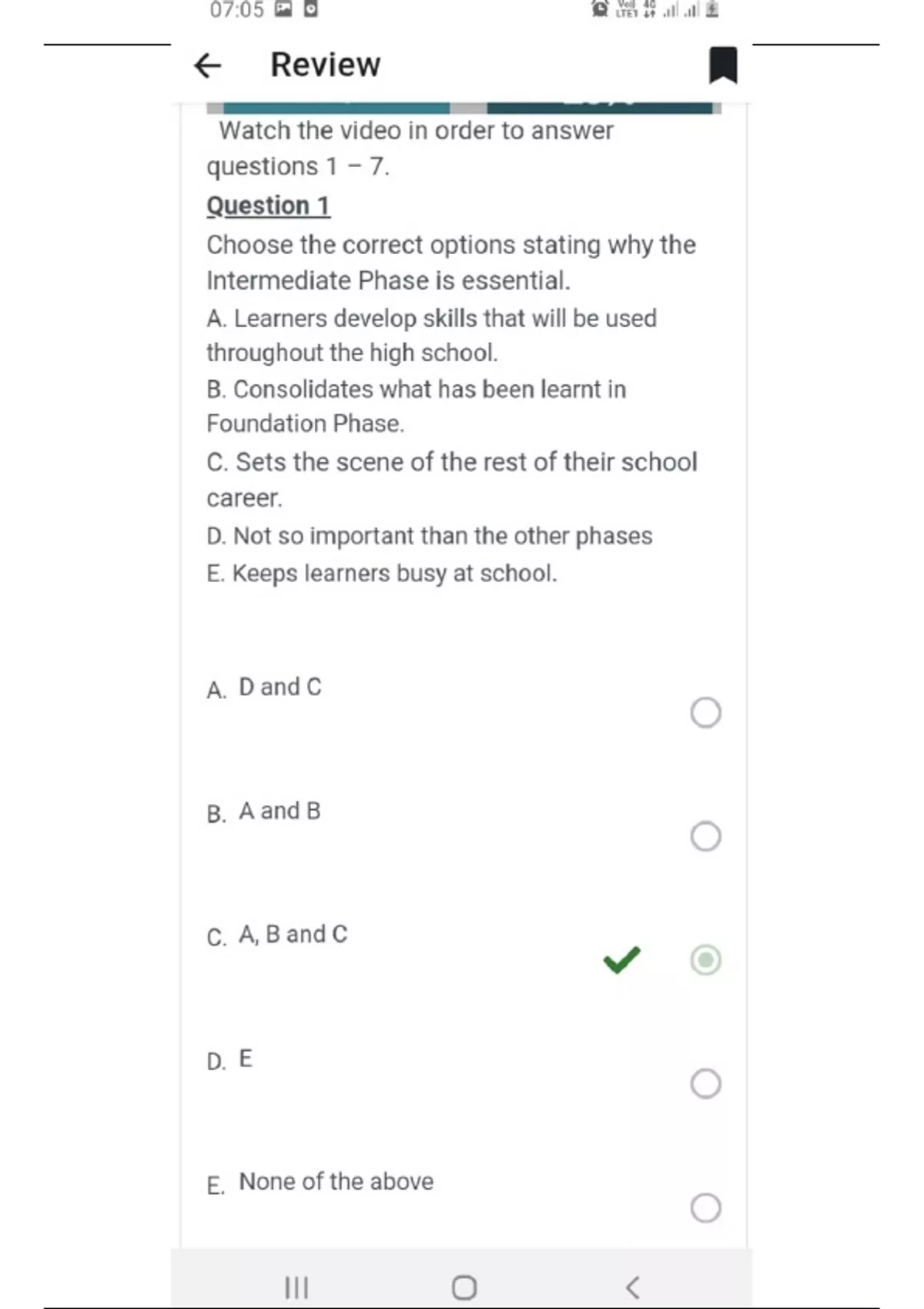Bookmark this question with the bookmark icon
The image size is (924, 1309).
click(x=722, y=65)
